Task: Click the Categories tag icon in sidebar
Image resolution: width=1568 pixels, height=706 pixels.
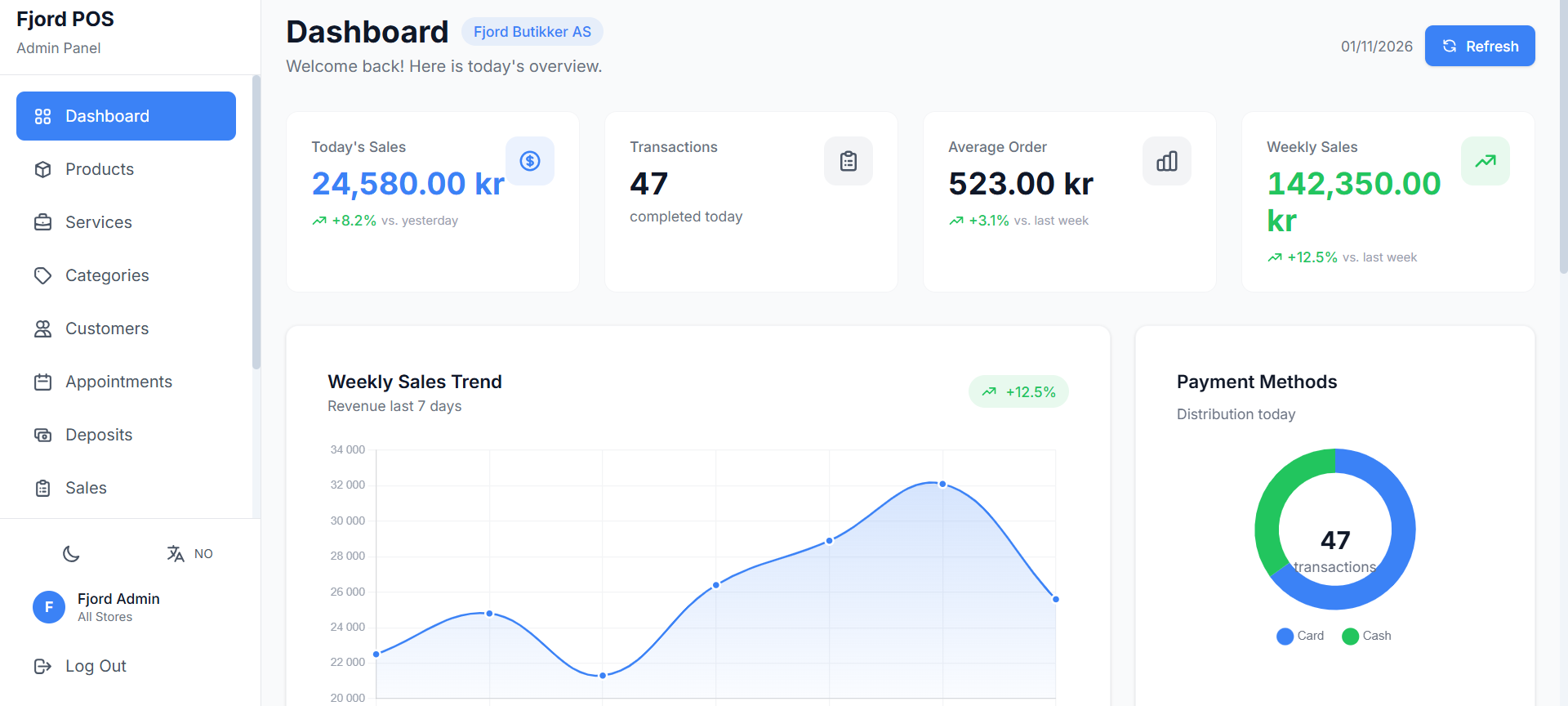Action: point(43,275)
